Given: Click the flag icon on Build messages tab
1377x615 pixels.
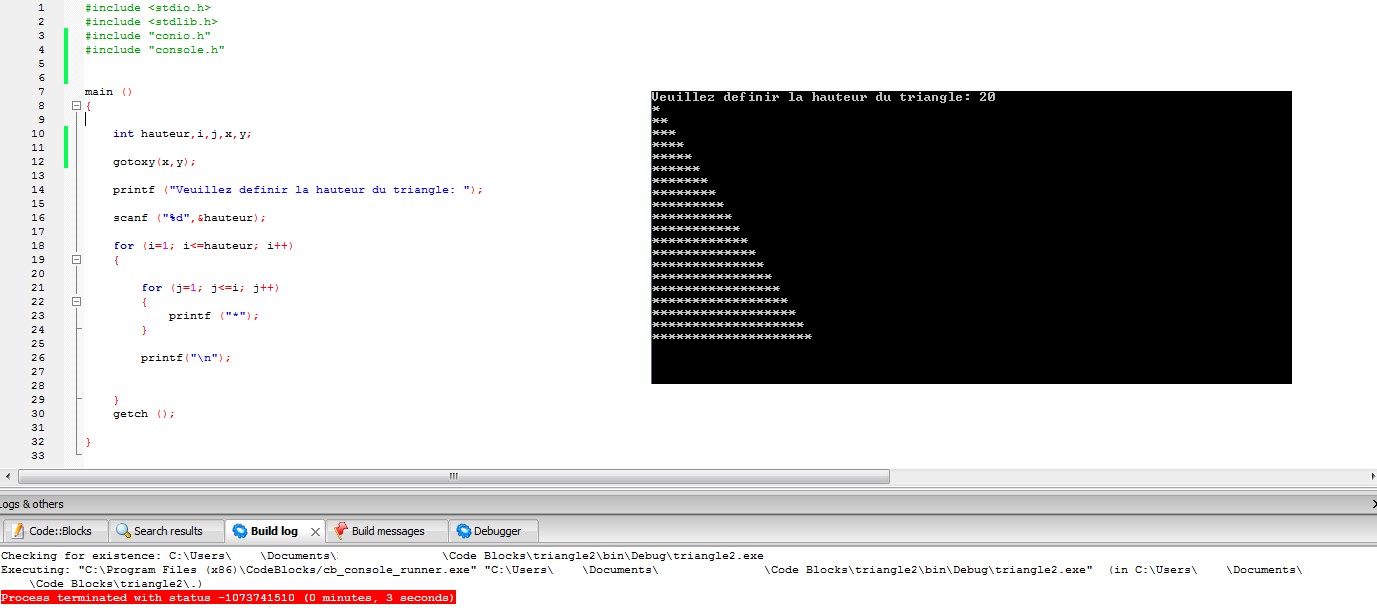Looking at the screenshot, I should tap(340, 531).
